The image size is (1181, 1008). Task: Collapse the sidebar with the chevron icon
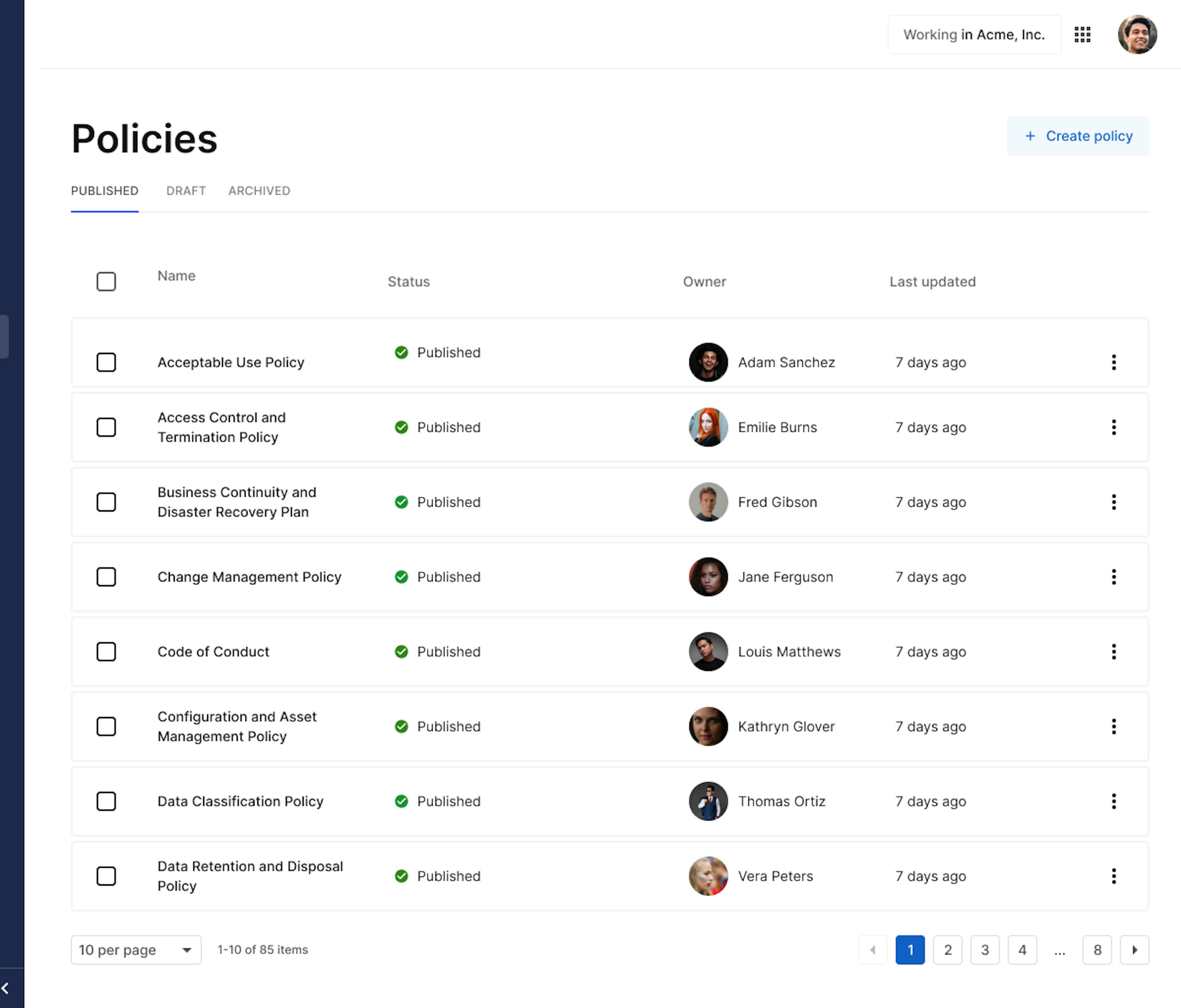click(x=6, y=988)
